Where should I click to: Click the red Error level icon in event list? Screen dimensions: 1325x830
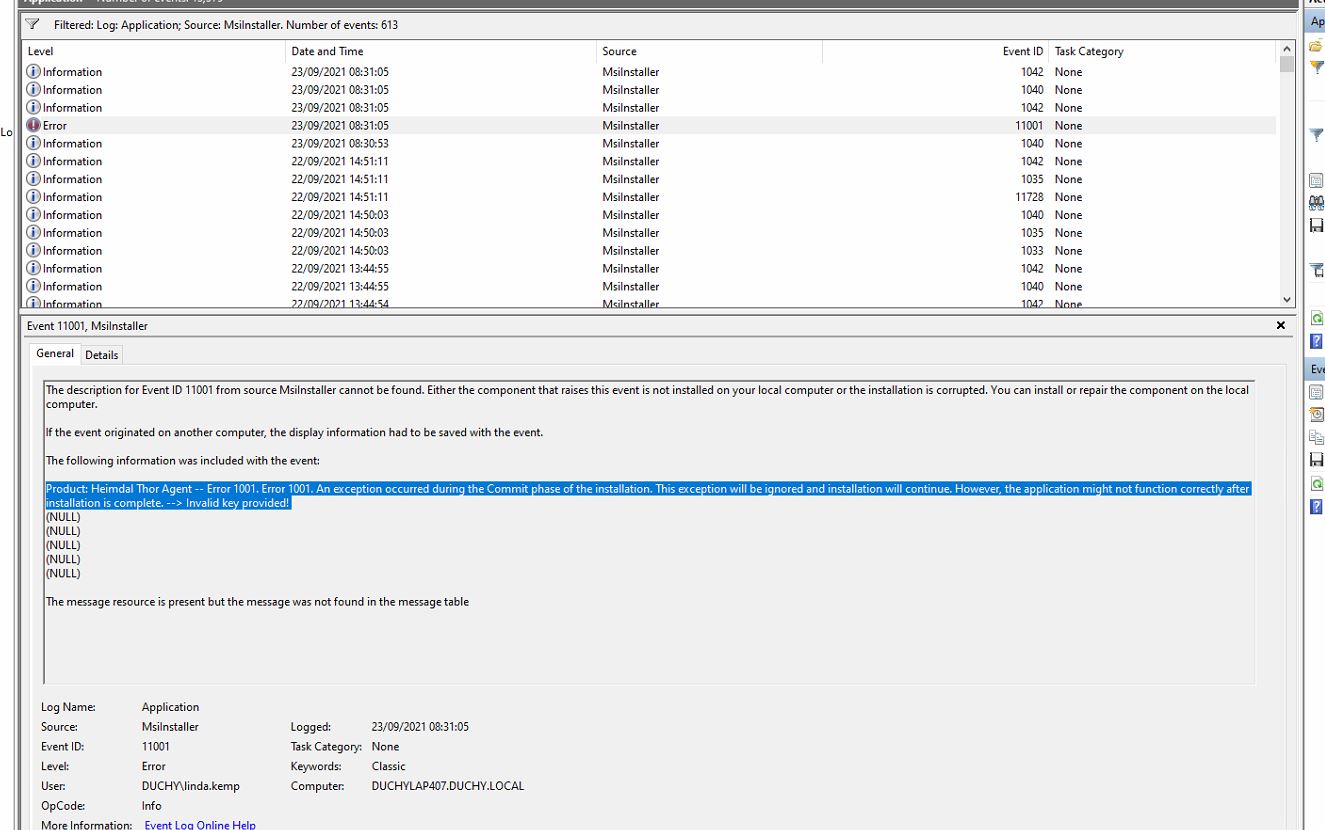[x=33, y=125]
